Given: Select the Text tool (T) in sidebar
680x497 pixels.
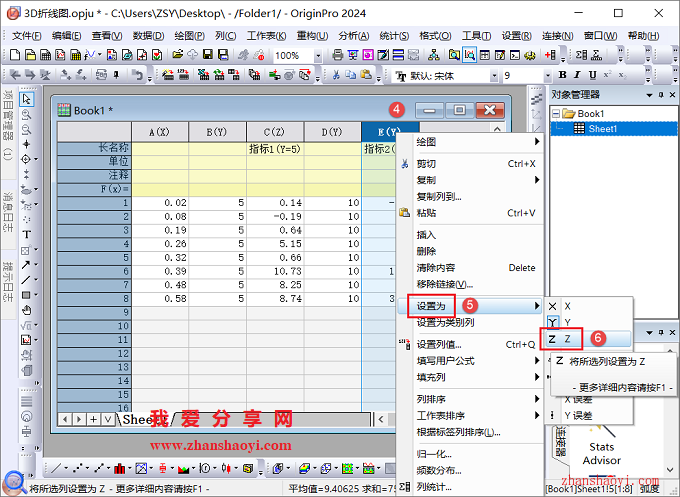Looking at the screenshot, I should coord(26,235).
